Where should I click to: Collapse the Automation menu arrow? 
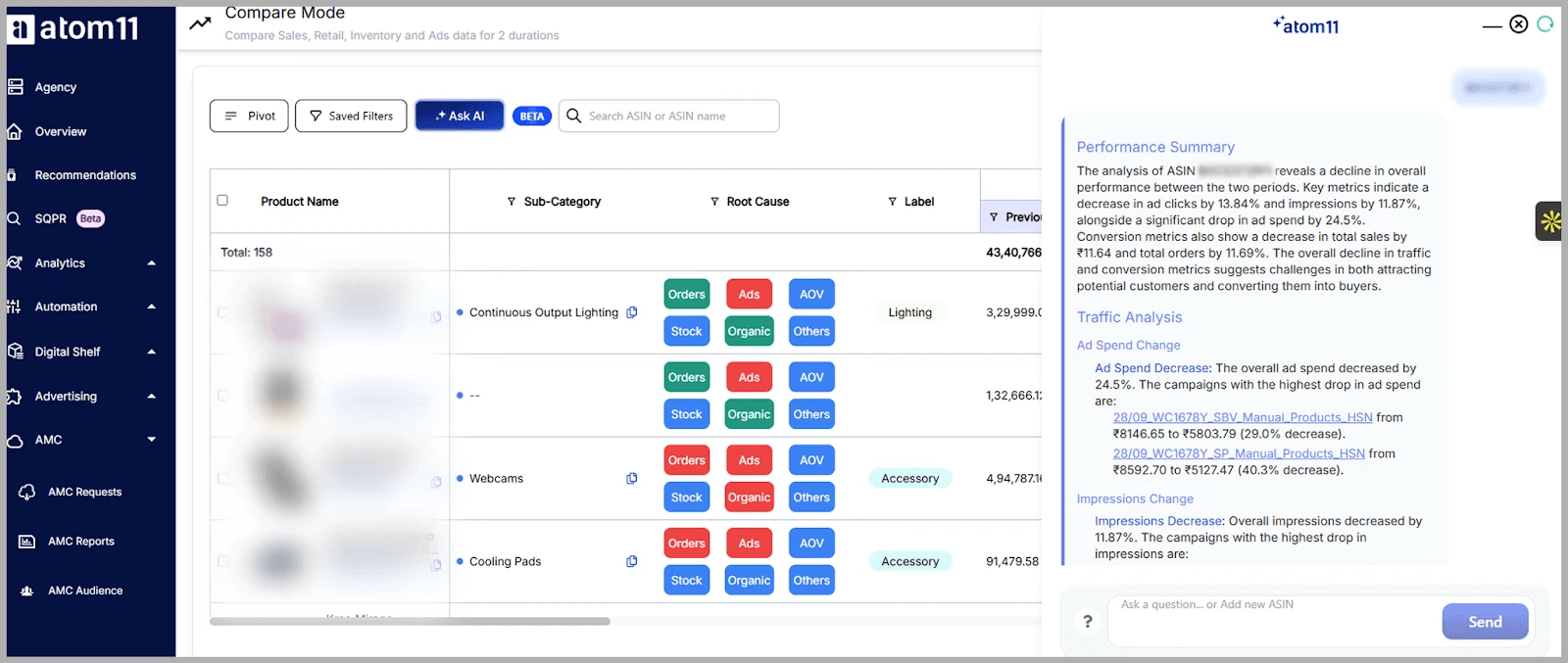point(152,307)
